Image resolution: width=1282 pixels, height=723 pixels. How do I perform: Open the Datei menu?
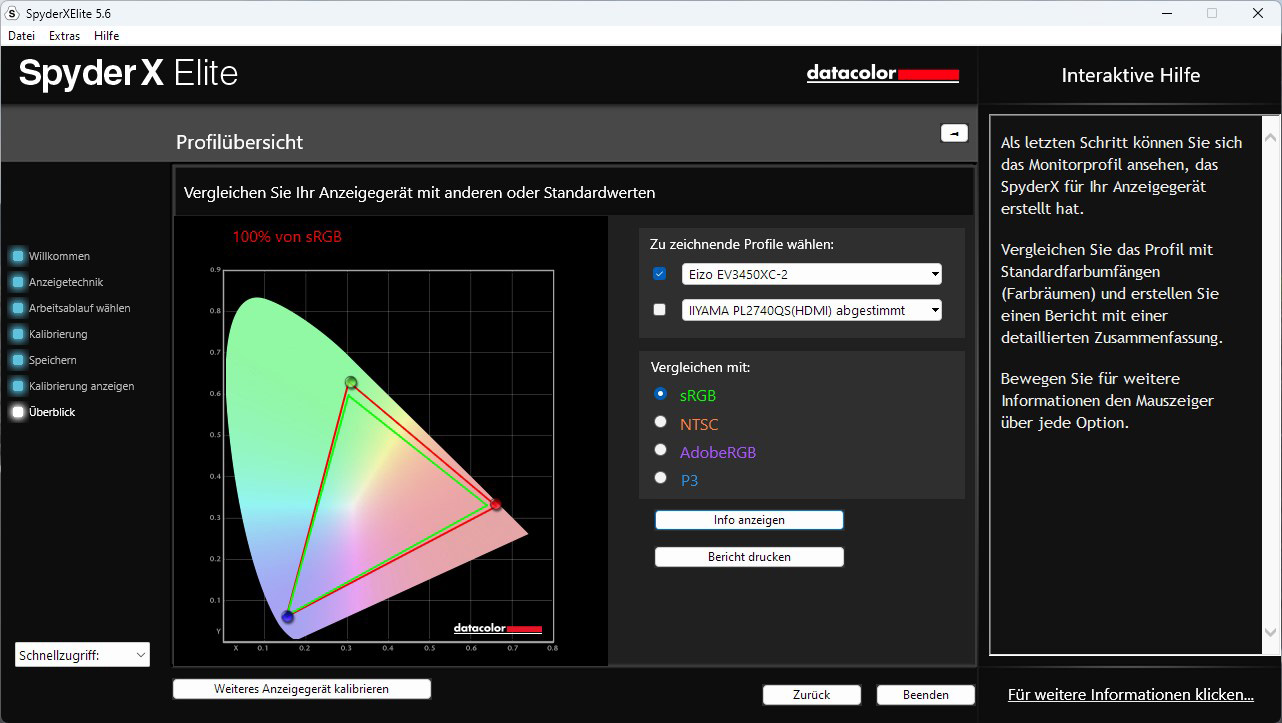pyautogui.click(x=21, y=35)
